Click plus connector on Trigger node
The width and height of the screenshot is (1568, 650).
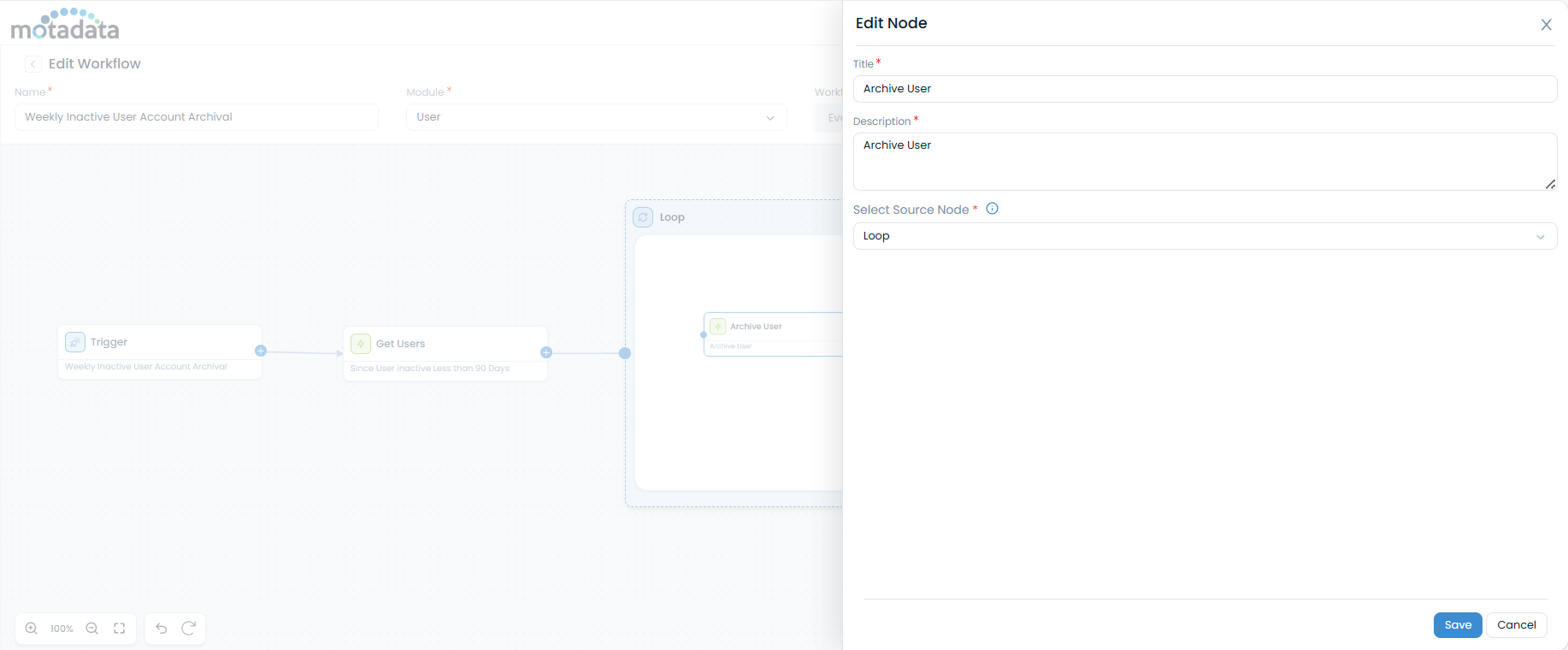pos(261,351)
